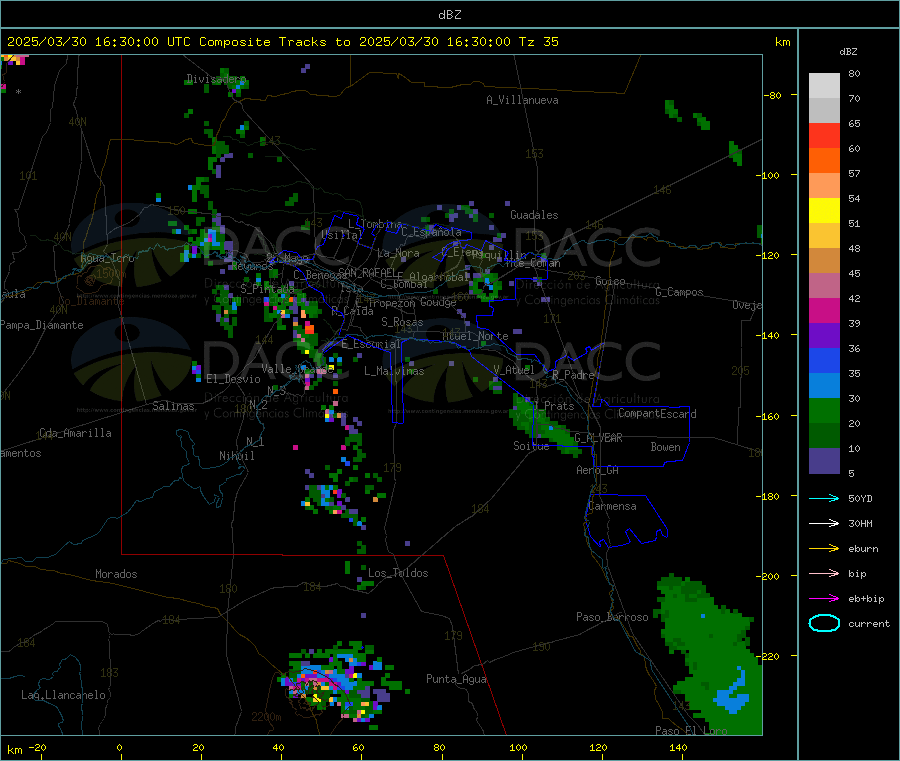Click the Bowen place label
Image resolution: width=900 pixels, height=761 pixels.
665,447
